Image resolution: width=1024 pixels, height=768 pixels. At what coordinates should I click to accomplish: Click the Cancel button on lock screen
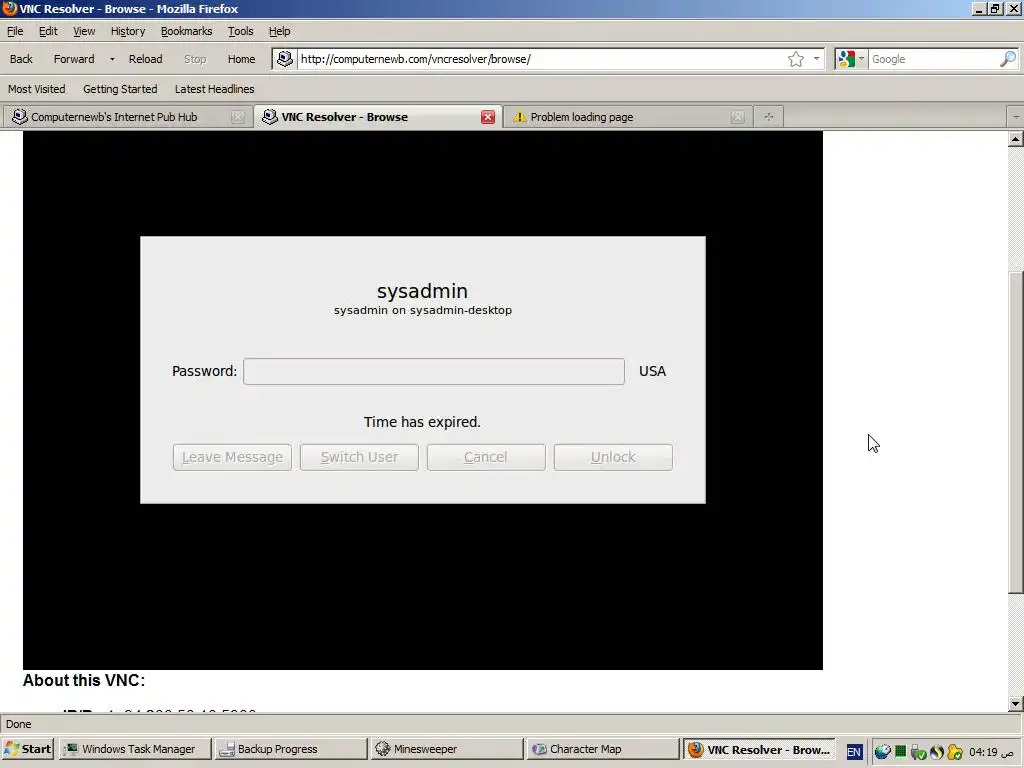(x=486, y=457)
